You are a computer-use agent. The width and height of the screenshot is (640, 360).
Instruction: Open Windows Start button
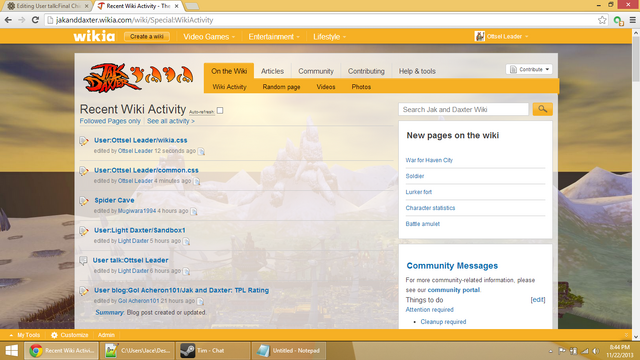pos(11,351)
